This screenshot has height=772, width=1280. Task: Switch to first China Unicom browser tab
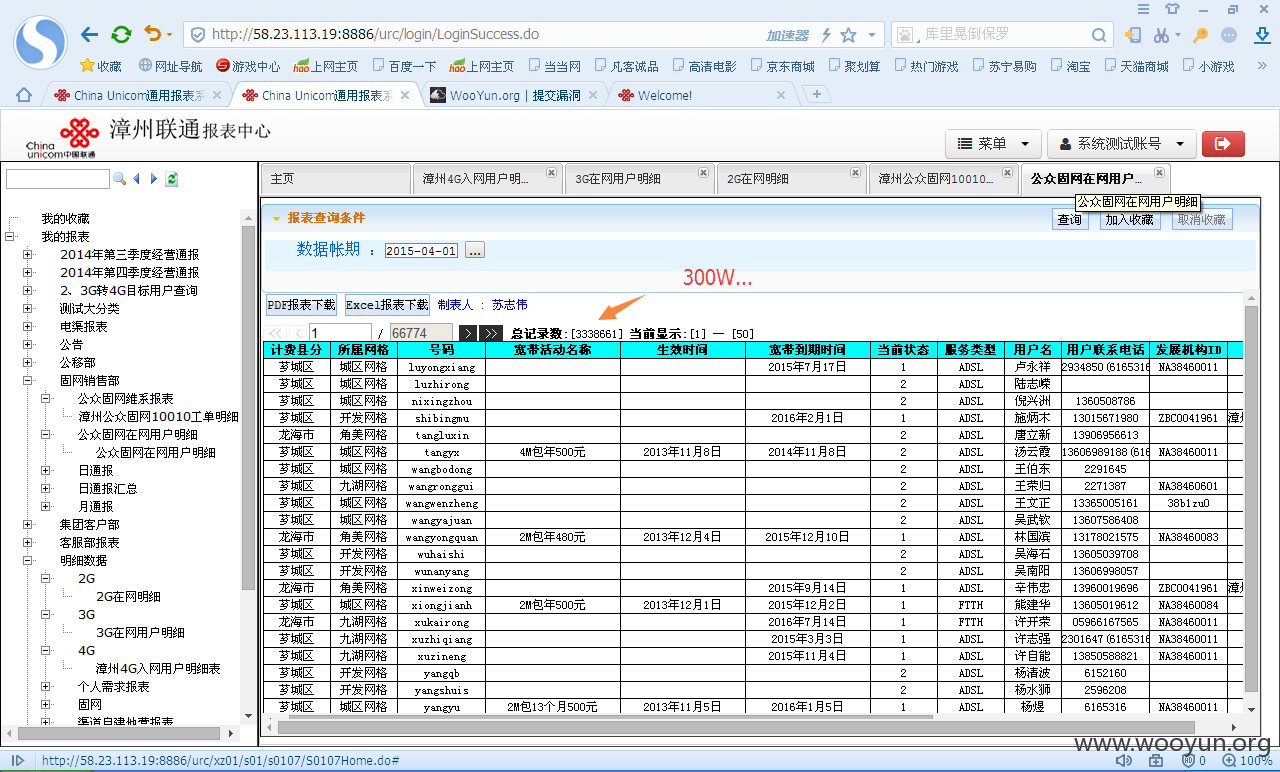tap(137, 95)
